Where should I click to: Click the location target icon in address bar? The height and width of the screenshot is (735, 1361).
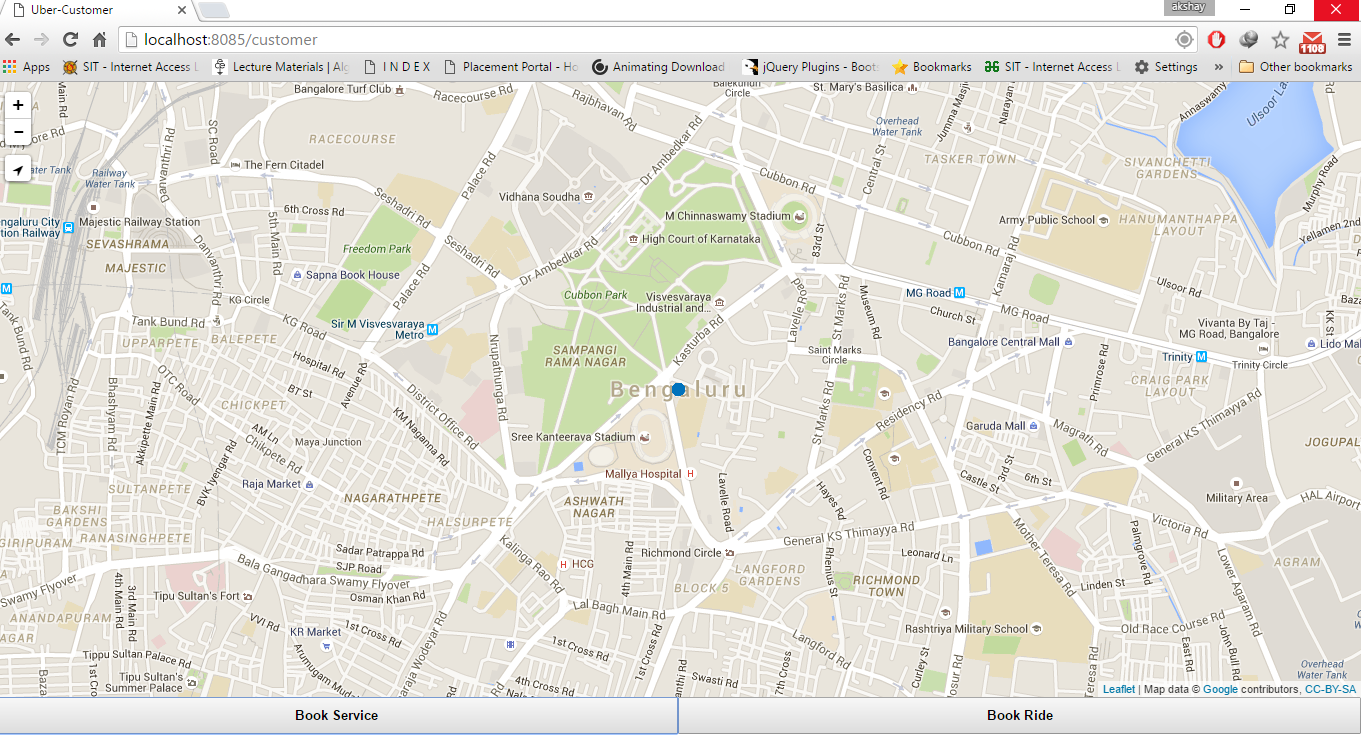point(1184,40)
